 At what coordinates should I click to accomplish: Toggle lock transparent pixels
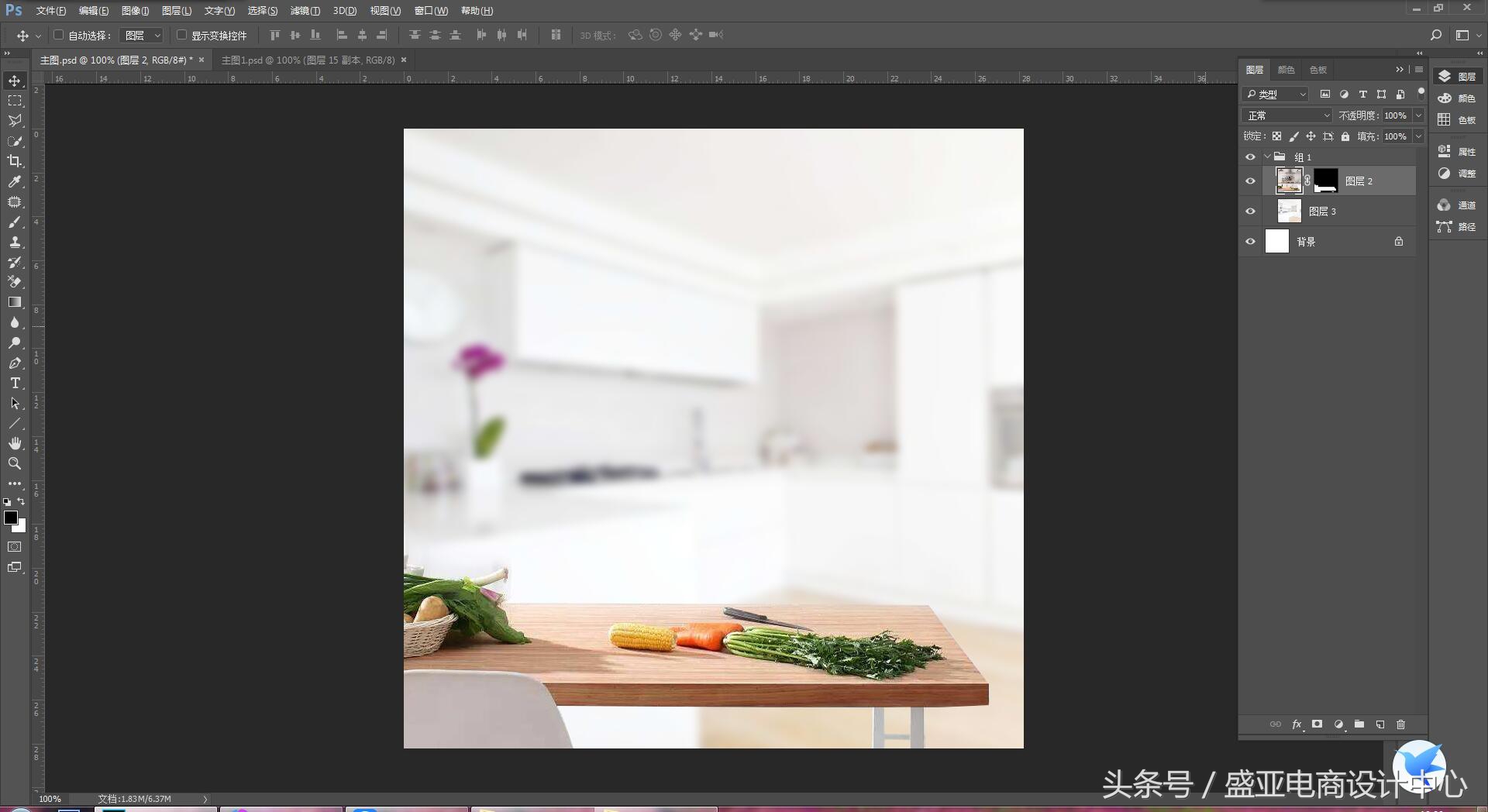1276,136
